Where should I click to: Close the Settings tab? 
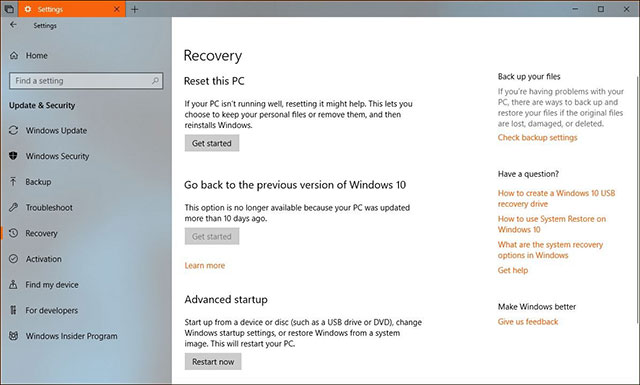click(x=117, y=9)
